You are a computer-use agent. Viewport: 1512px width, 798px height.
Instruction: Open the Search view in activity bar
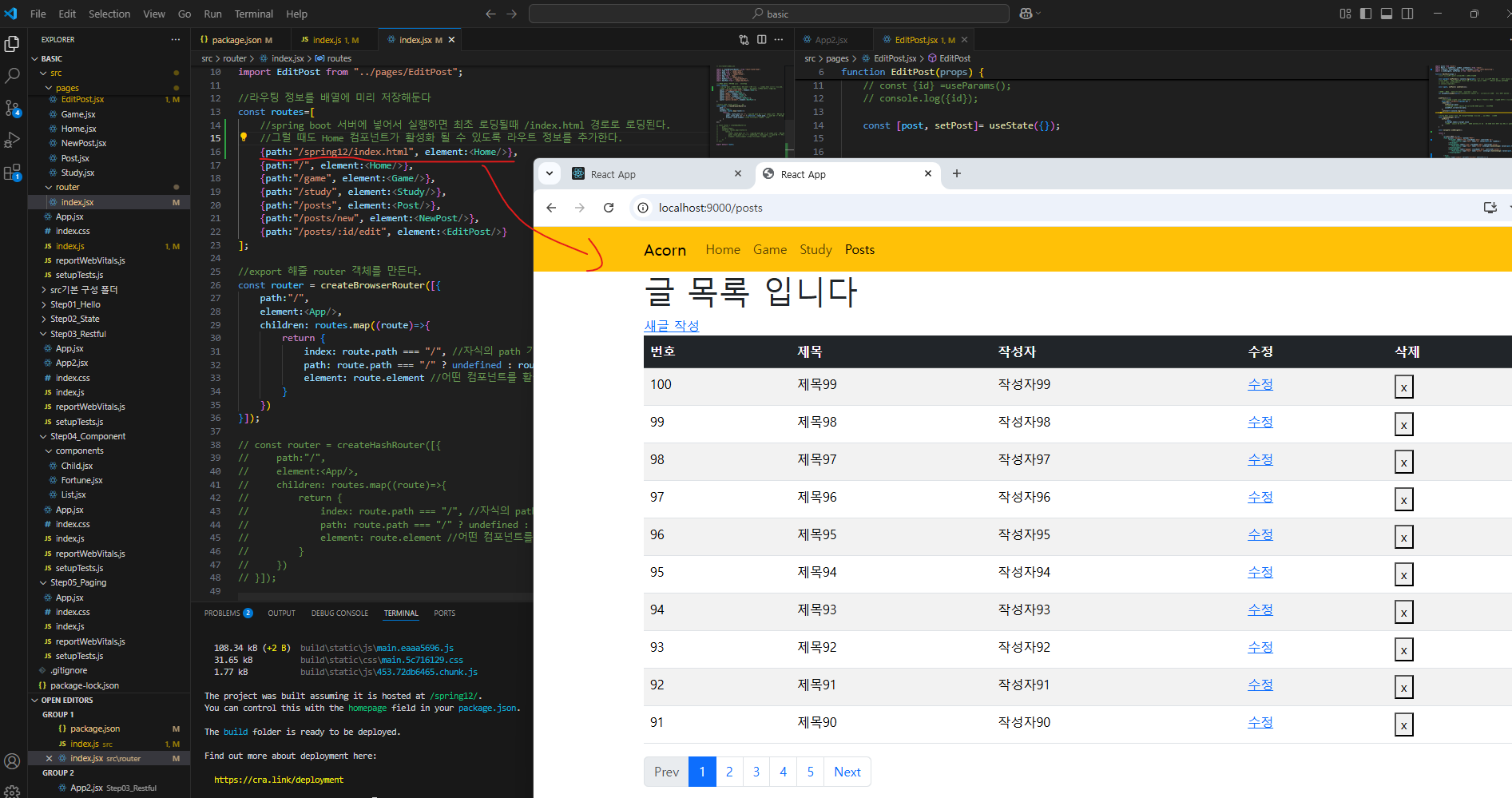pos(12,76)
